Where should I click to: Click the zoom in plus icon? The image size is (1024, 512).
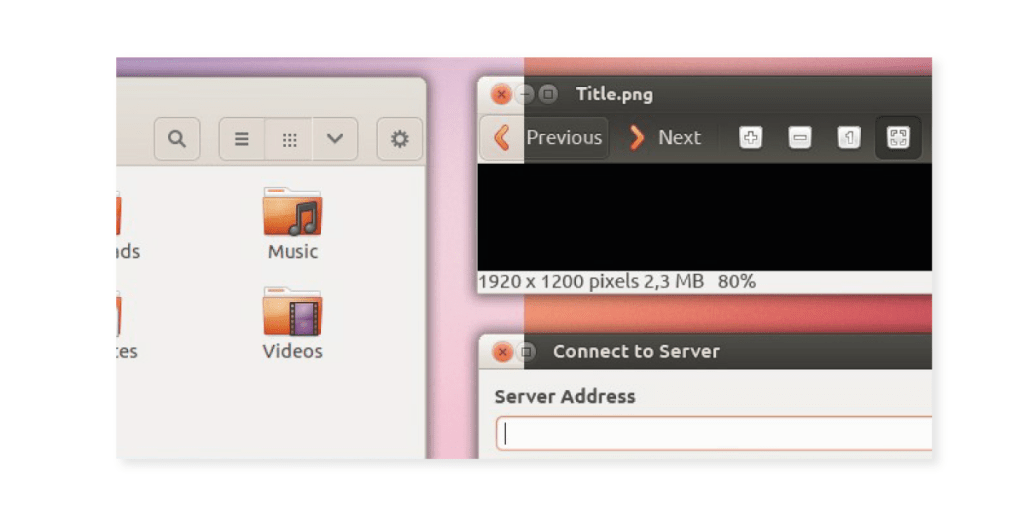pyautogui.click(x=750, y=138)
